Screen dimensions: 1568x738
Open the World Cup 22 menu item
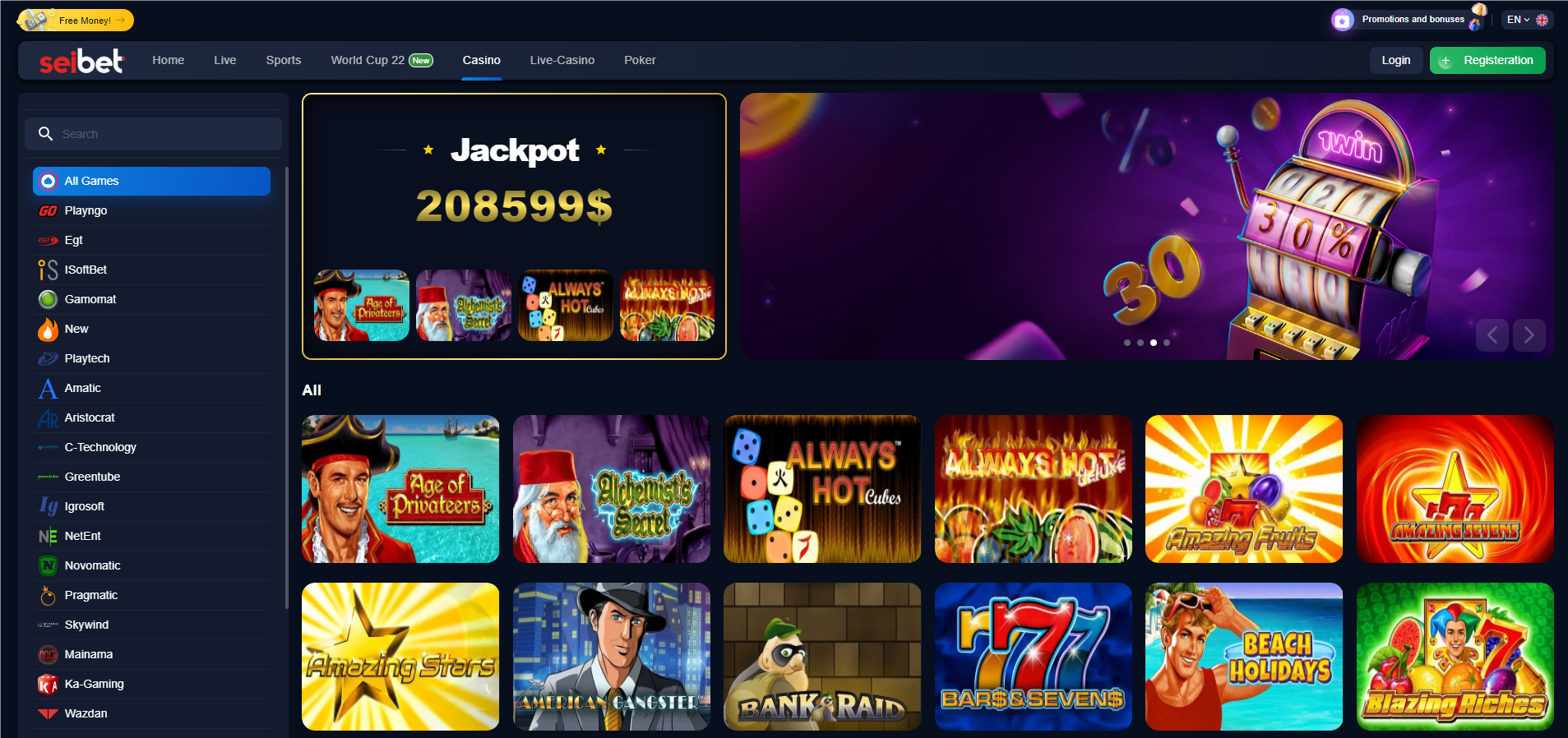(382, 60)
